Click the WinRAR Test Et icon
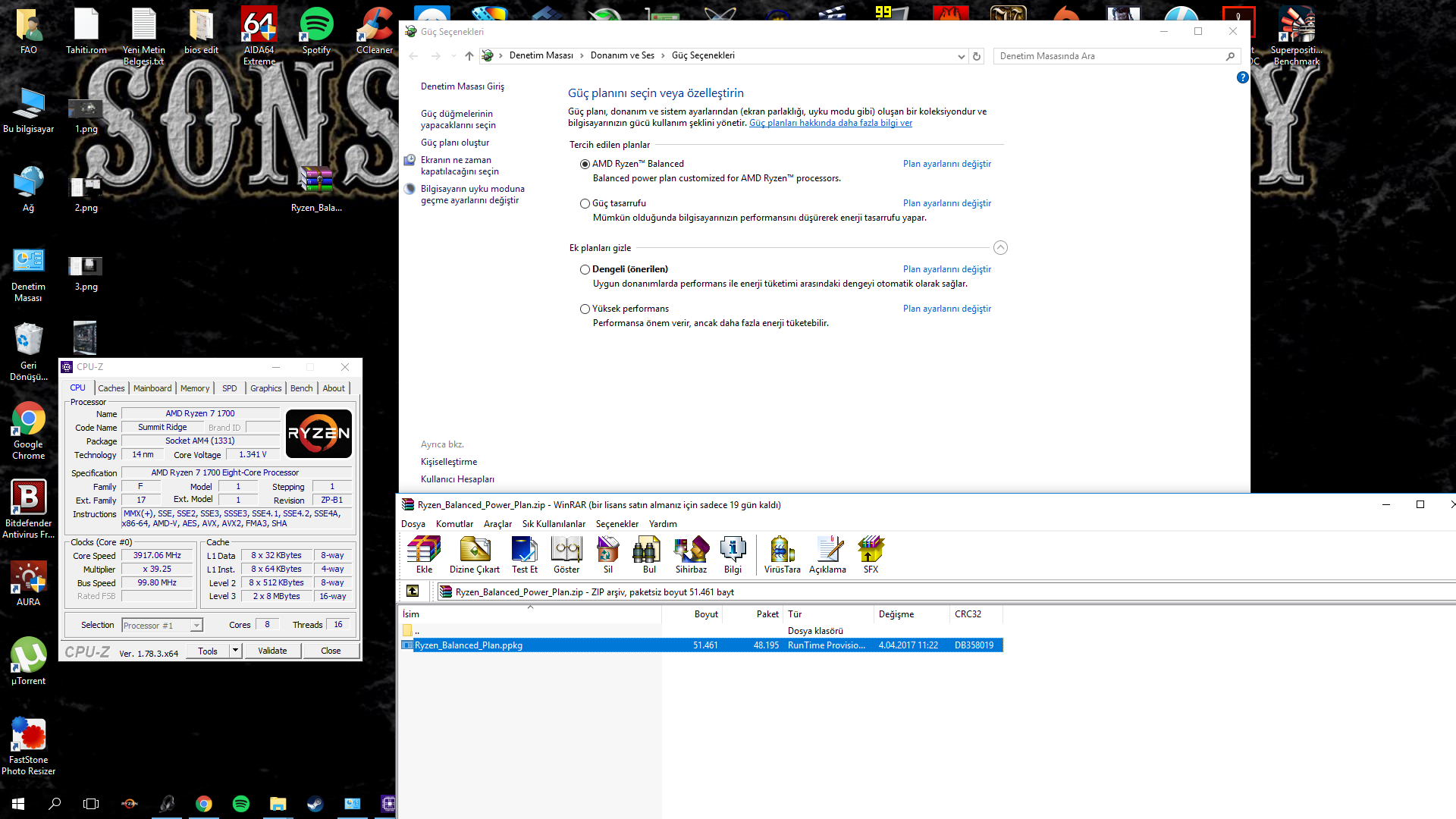The height and width of the screenshot is (819, 1456). (x=524, y=554)
